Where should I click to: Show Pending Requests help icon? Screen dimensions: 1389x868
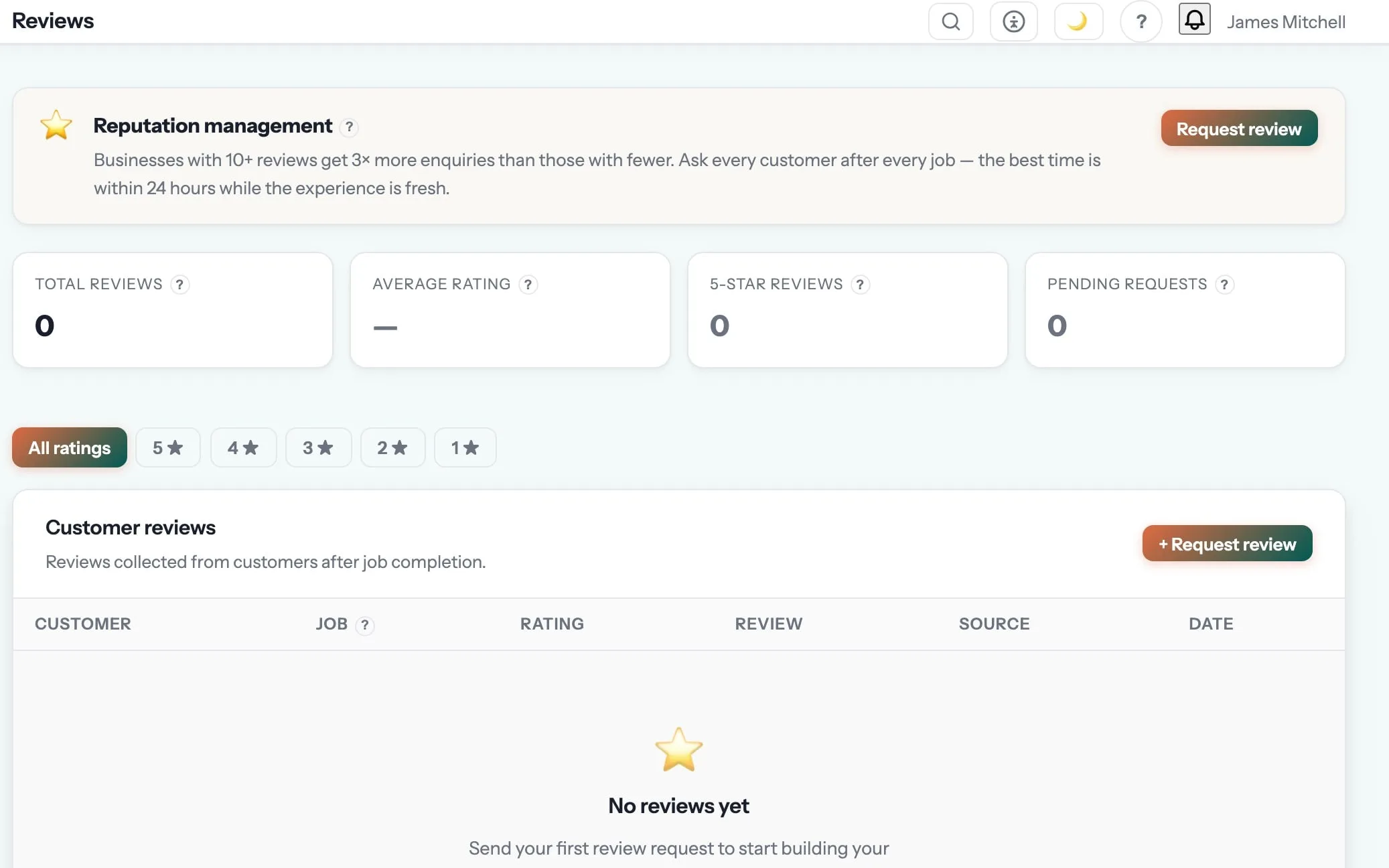[x=1224, y=285]
